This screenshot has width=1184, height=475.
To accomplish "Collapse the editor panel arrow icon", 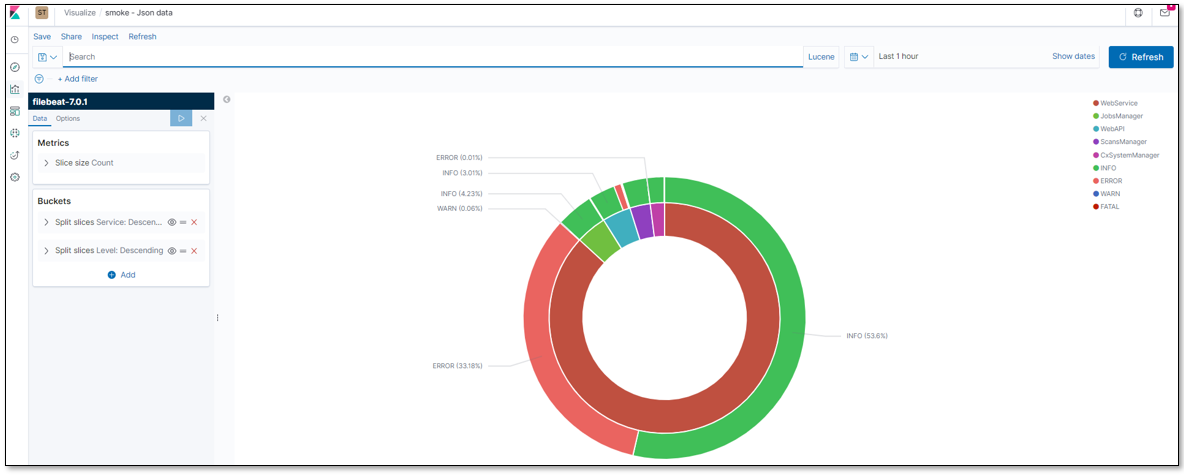I will (227, 100).
